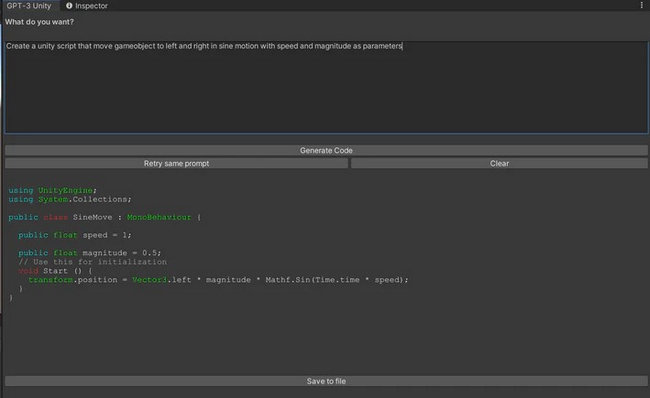The image size is (650, 398).
Task: Save the generated script to file
Action: [326, 381]
